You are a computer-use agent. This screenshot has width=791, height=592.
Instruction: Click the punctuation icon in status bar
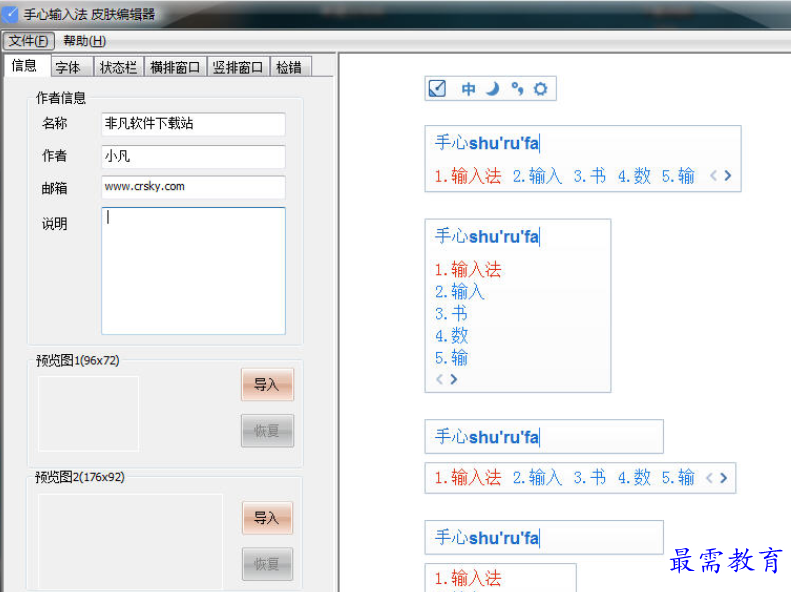tap(517, 89)
